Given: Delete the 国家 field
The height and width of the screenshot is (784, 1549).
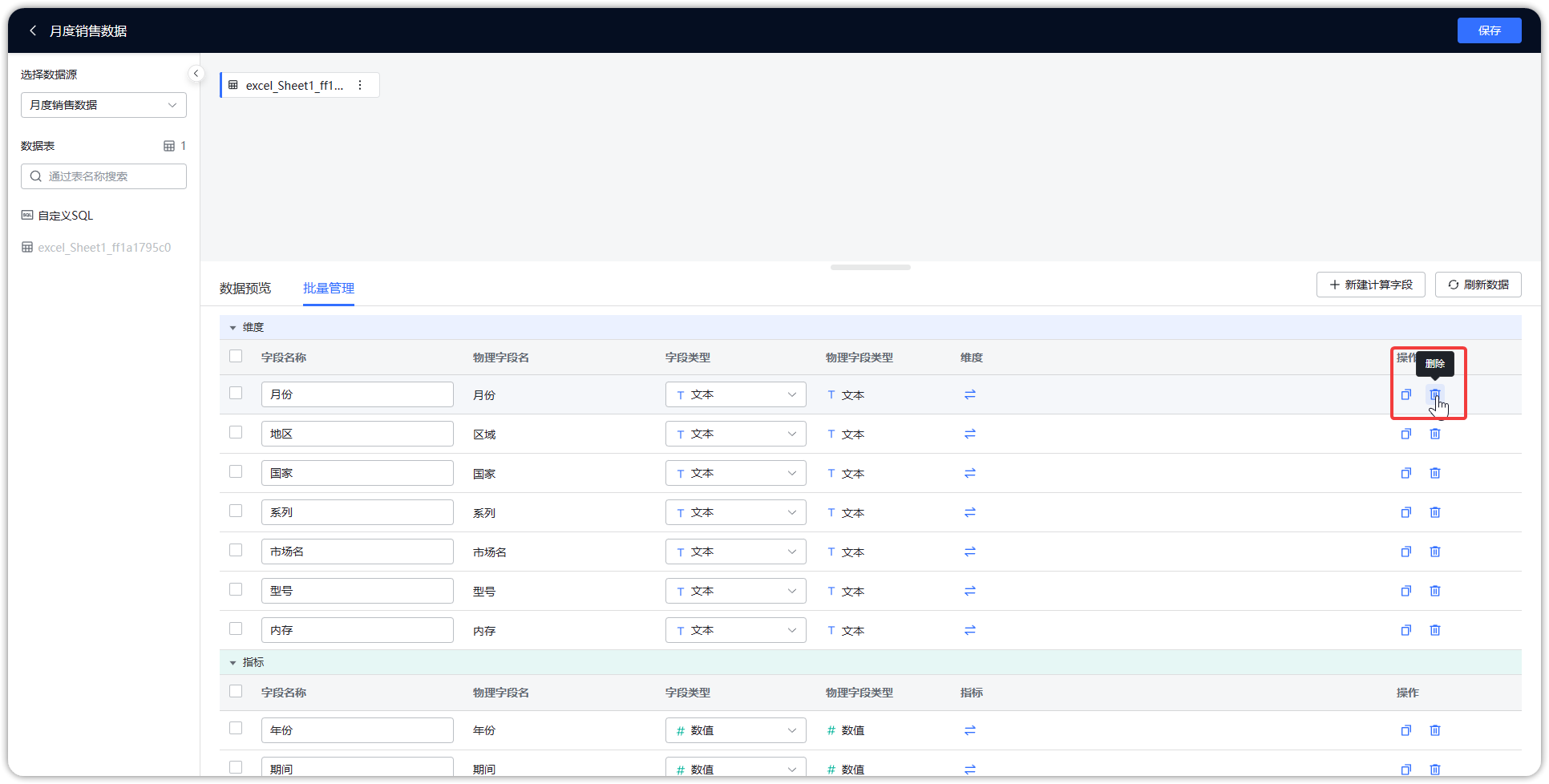Looking at the screenshot, I should coord(1435,473).
